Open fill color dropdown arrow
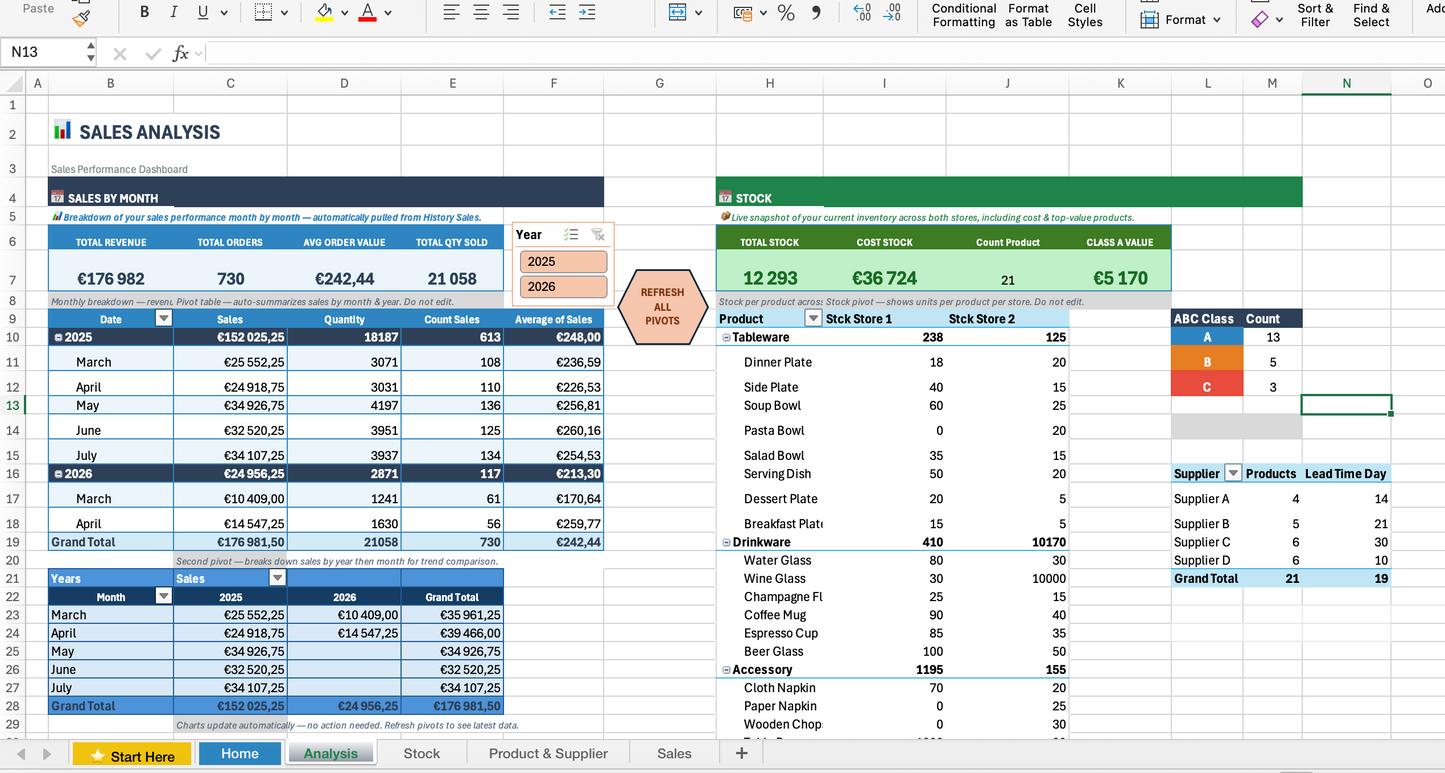The height and width of the screenshot is (773, 1445). click(x=345, y=13)
